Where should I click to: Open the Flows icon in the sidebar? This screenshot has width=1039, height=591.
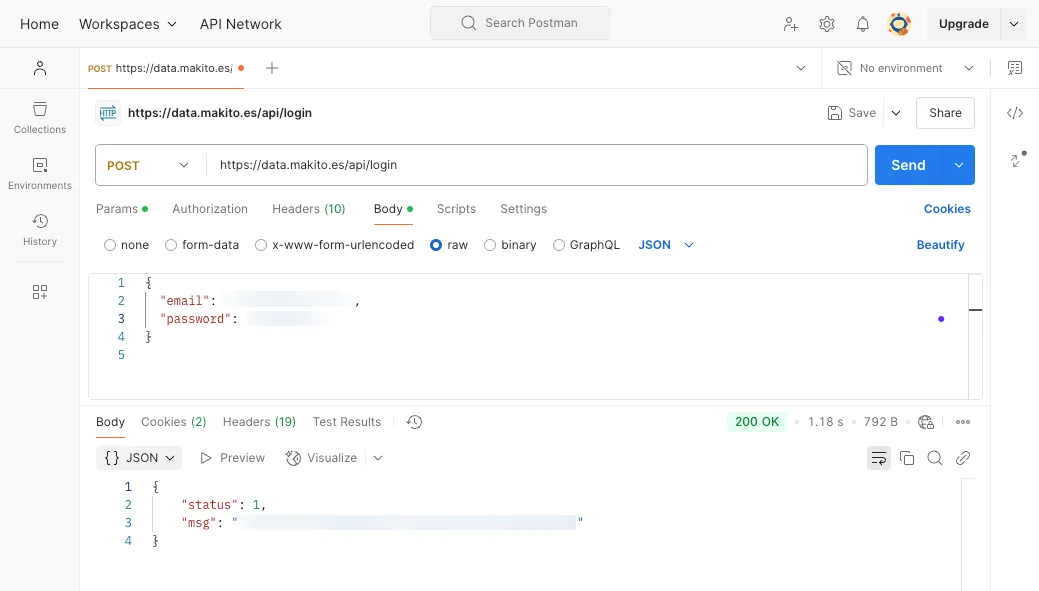(x=39, y=291)
